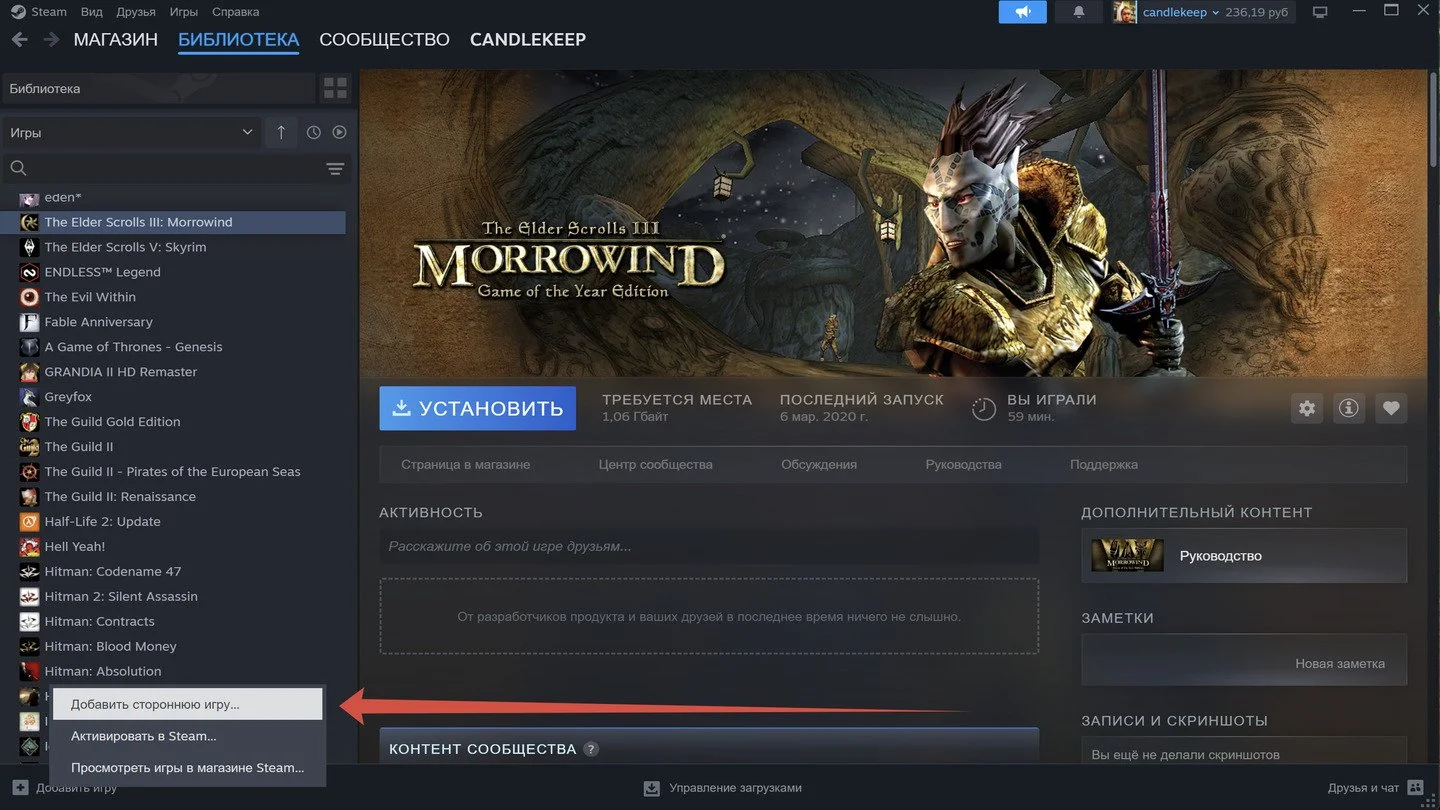Click the help icon beside КОНТЕНТ СООБЩЕСТВА
This screenshot has width=1440, height=810.
pos(591,749)
